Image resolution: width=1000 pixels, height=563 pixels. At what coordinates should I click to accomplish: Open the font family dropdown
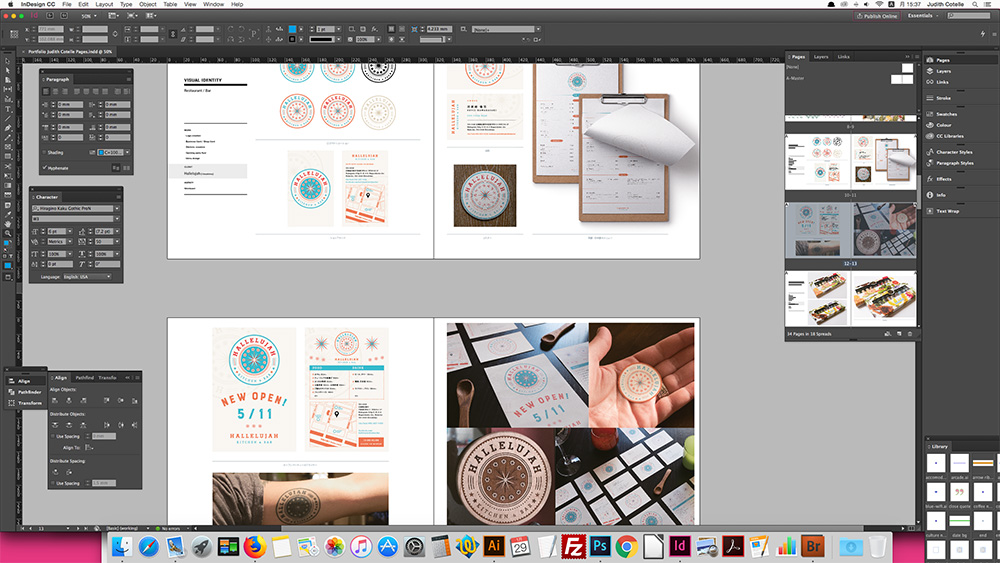pyautogui.click(x=117, y=208)
